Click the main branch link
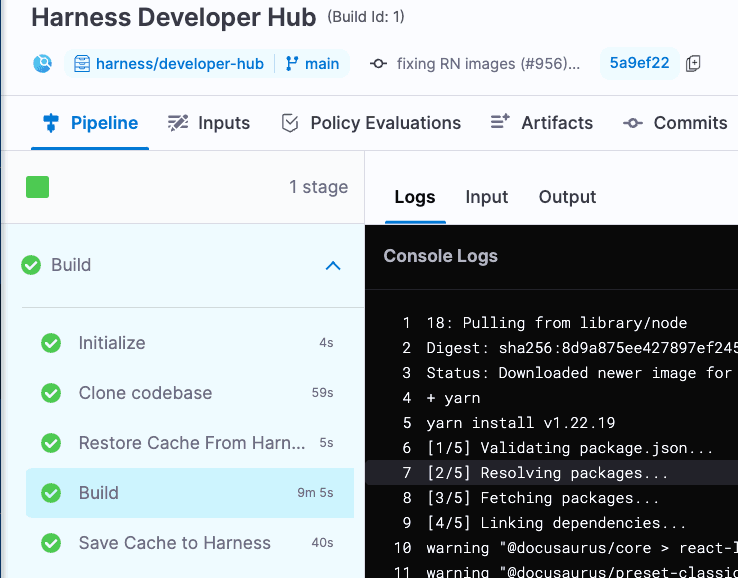Viewport: 738px width, 578px height. click(x=322, y=64)
